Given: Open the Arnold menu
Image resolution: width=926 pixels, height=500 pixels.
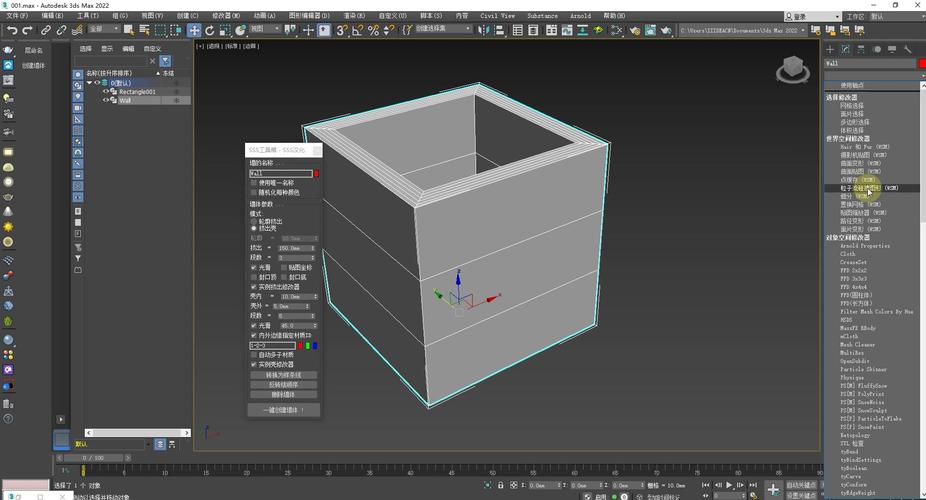Looking at the screenshot, I should click(580, 15).
